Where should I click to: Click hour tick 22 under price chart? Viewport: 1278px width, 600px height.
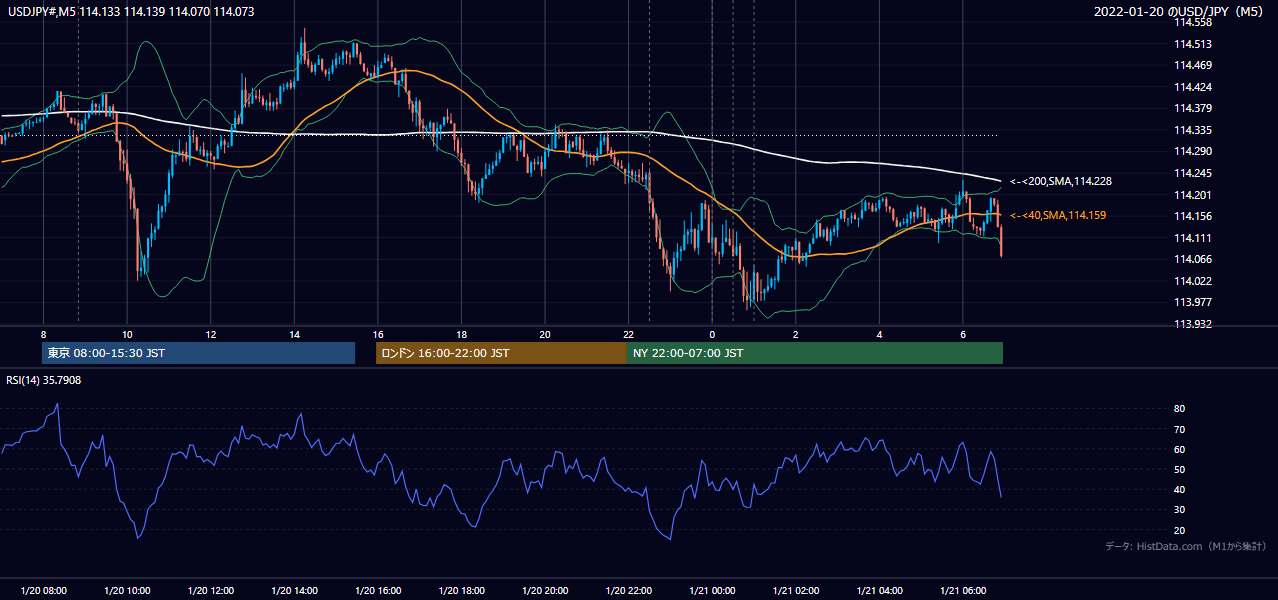pos(628,334)
